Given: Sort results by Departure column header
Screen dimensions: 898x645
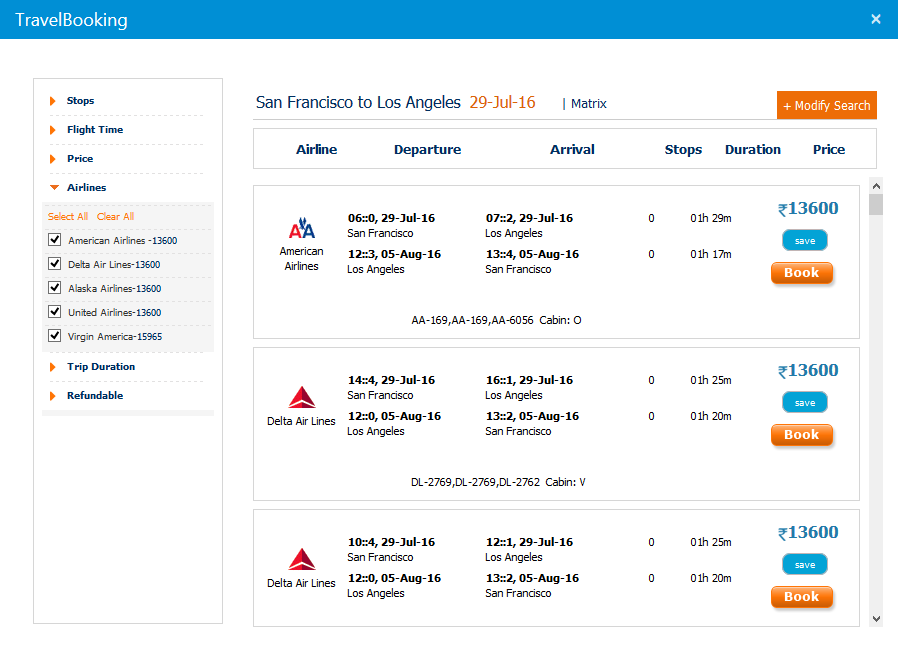Looking at the screenshot, I should coord(427,150).
